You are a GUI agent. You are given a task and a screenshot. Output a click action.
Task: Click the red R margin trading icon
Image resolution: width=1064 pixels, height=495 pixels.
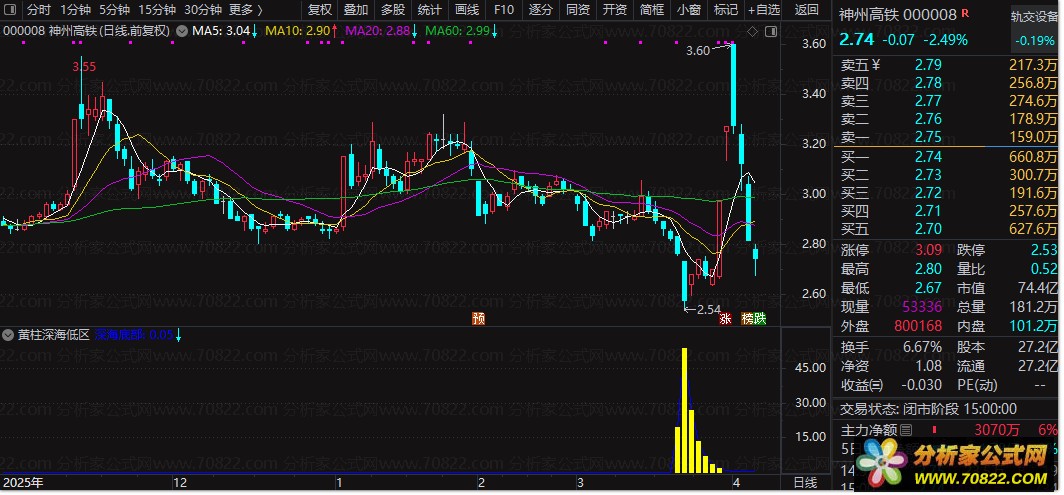tap(966, 14)
